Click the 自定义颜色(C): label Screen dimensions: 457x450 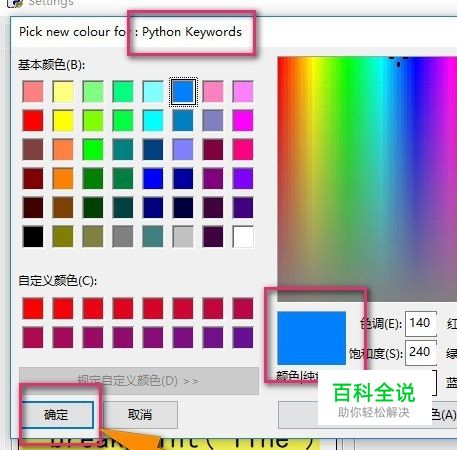(58, 281)
